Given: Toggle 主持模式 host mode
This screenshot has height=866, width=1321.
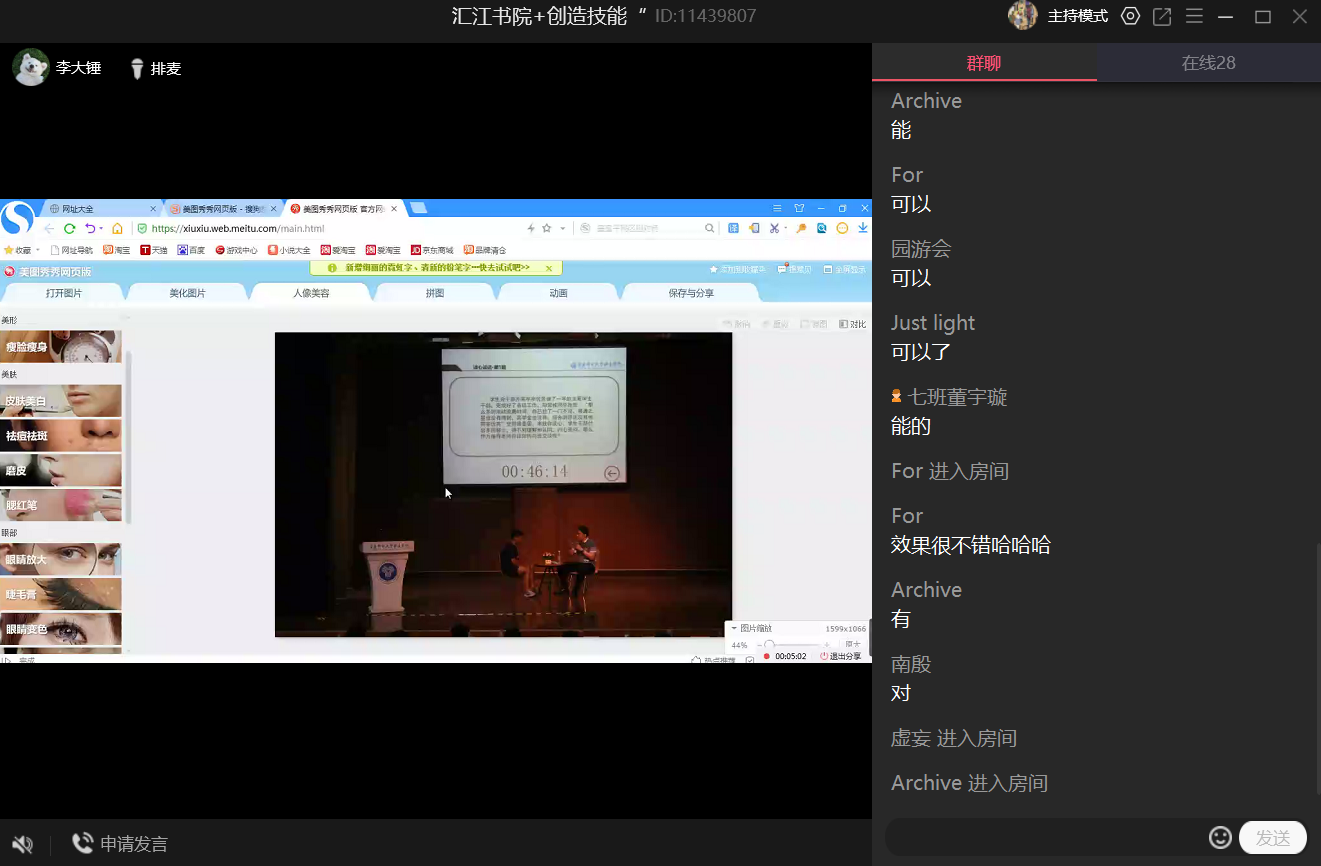Looking at the screenshot, I should pyautogui.click(x=1077, y=16).
